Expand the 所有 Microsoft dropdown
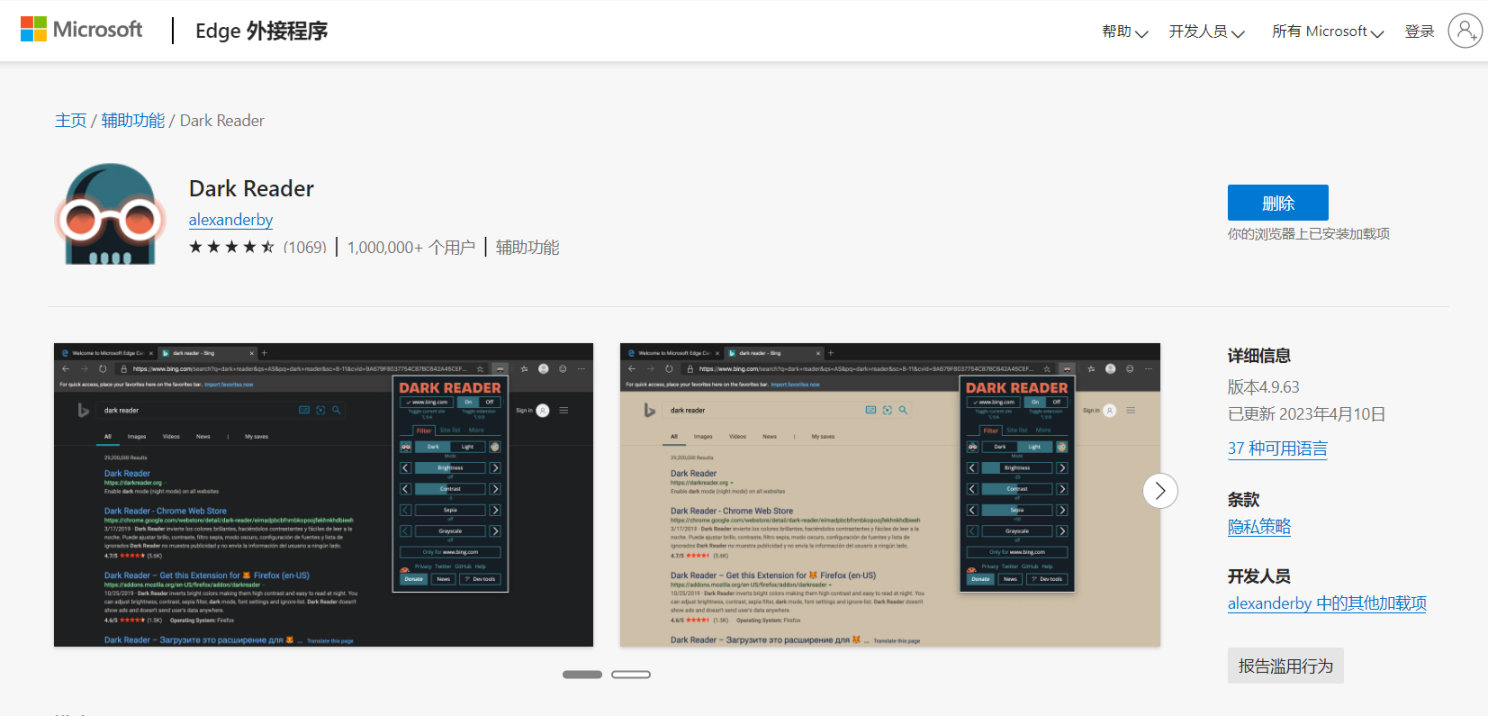 pyautogui.click(x=1327, y=32)
